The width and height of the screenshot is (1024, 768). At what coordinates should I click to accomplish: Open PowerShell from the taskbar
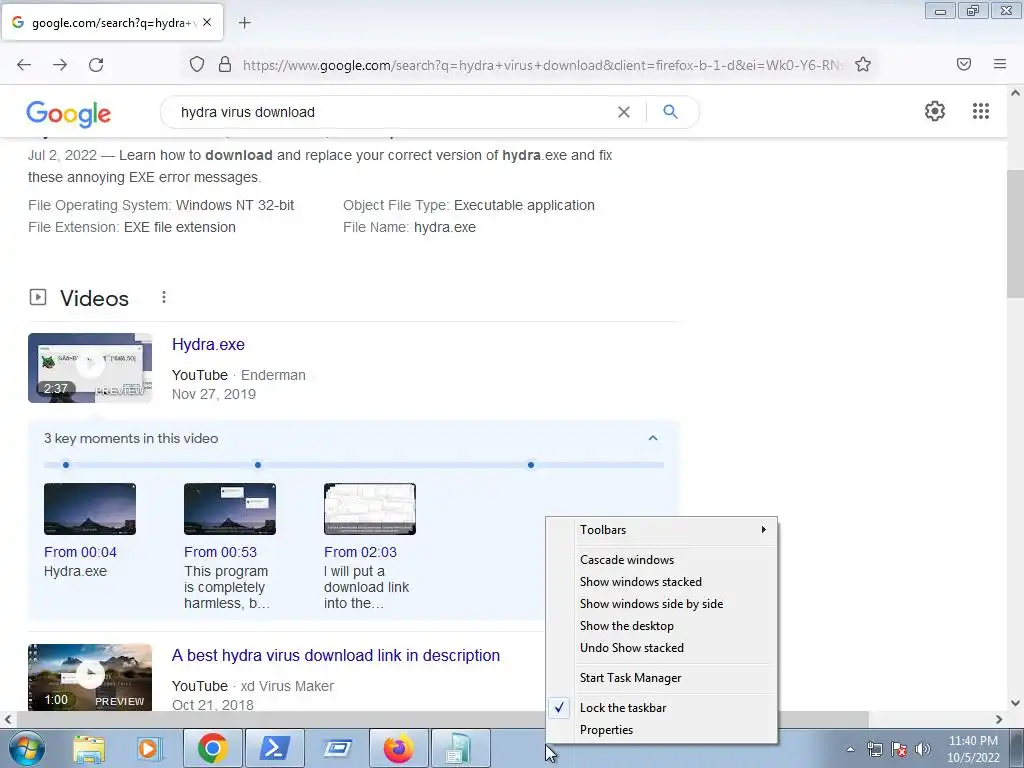coord(275,748)
